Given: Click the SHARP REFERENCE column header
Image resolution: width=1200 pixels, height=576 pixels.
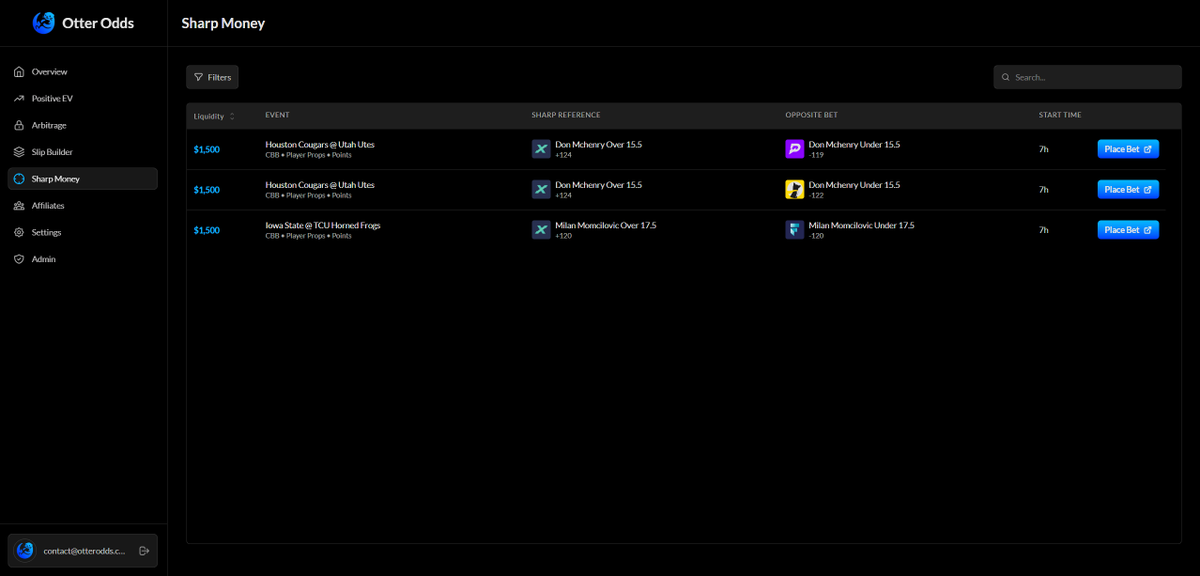Looking at the screenshot, I should (566, 115).
